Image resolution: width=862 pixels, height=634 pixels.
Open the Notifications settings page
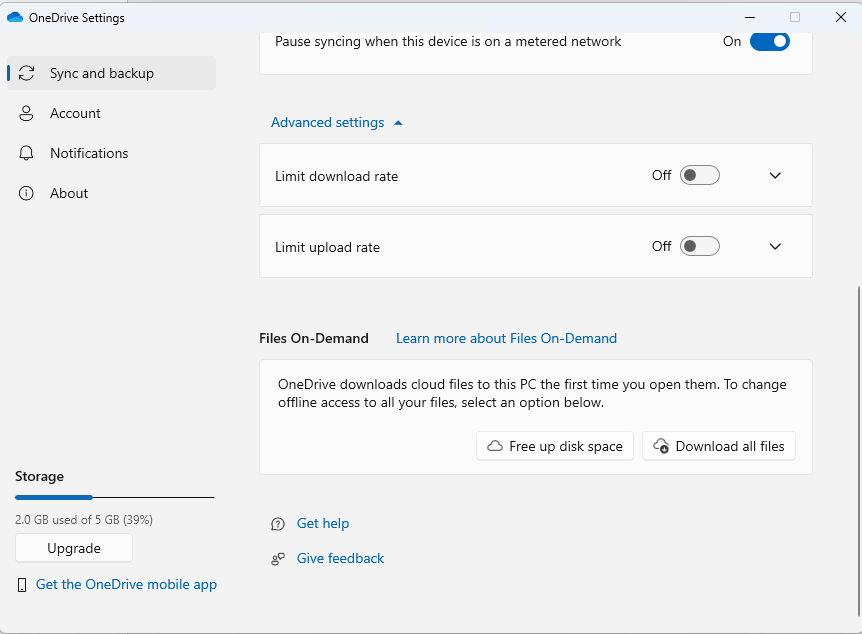pos(112,153)
